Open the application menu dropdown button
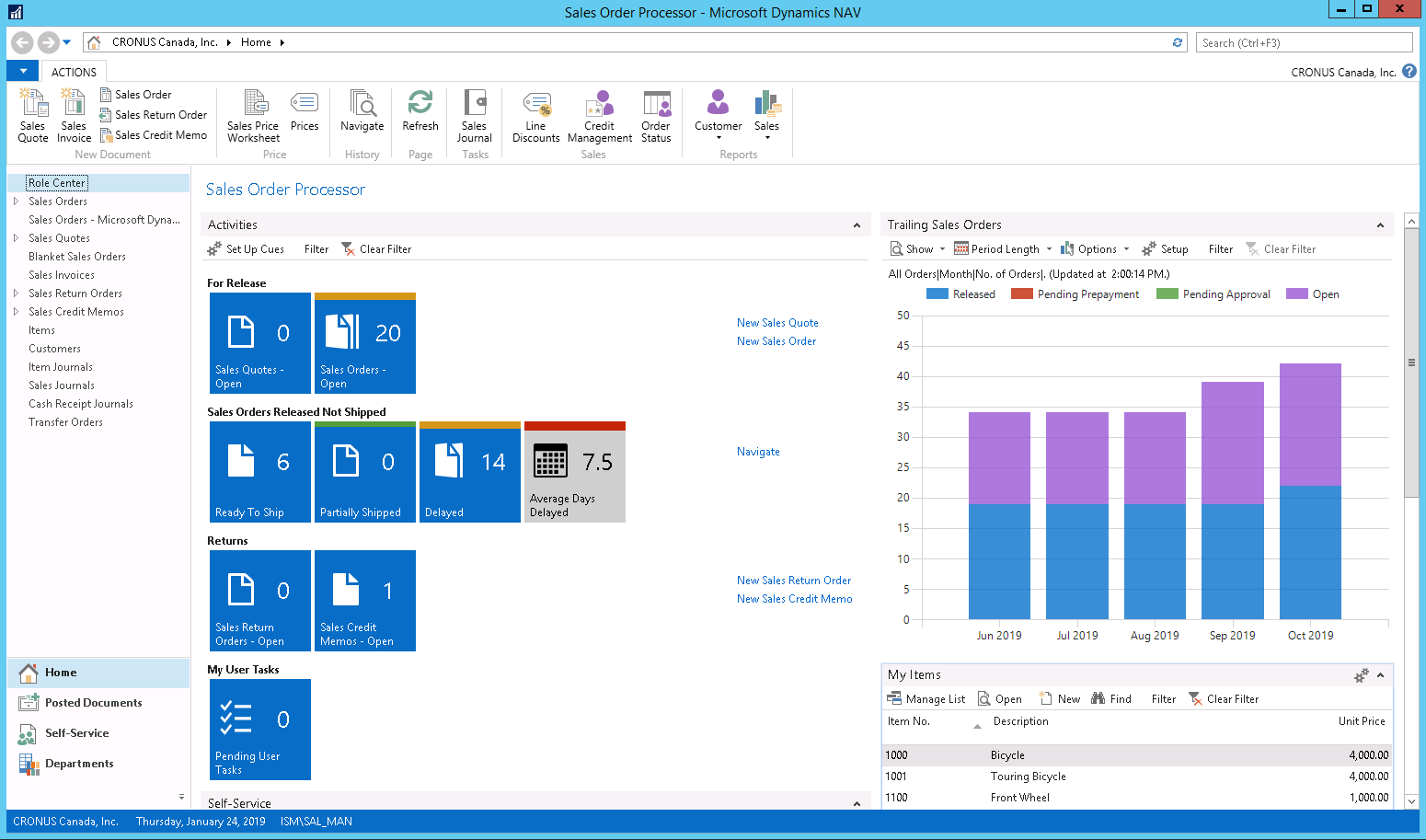1426x840 pixels. pos(23,71)
